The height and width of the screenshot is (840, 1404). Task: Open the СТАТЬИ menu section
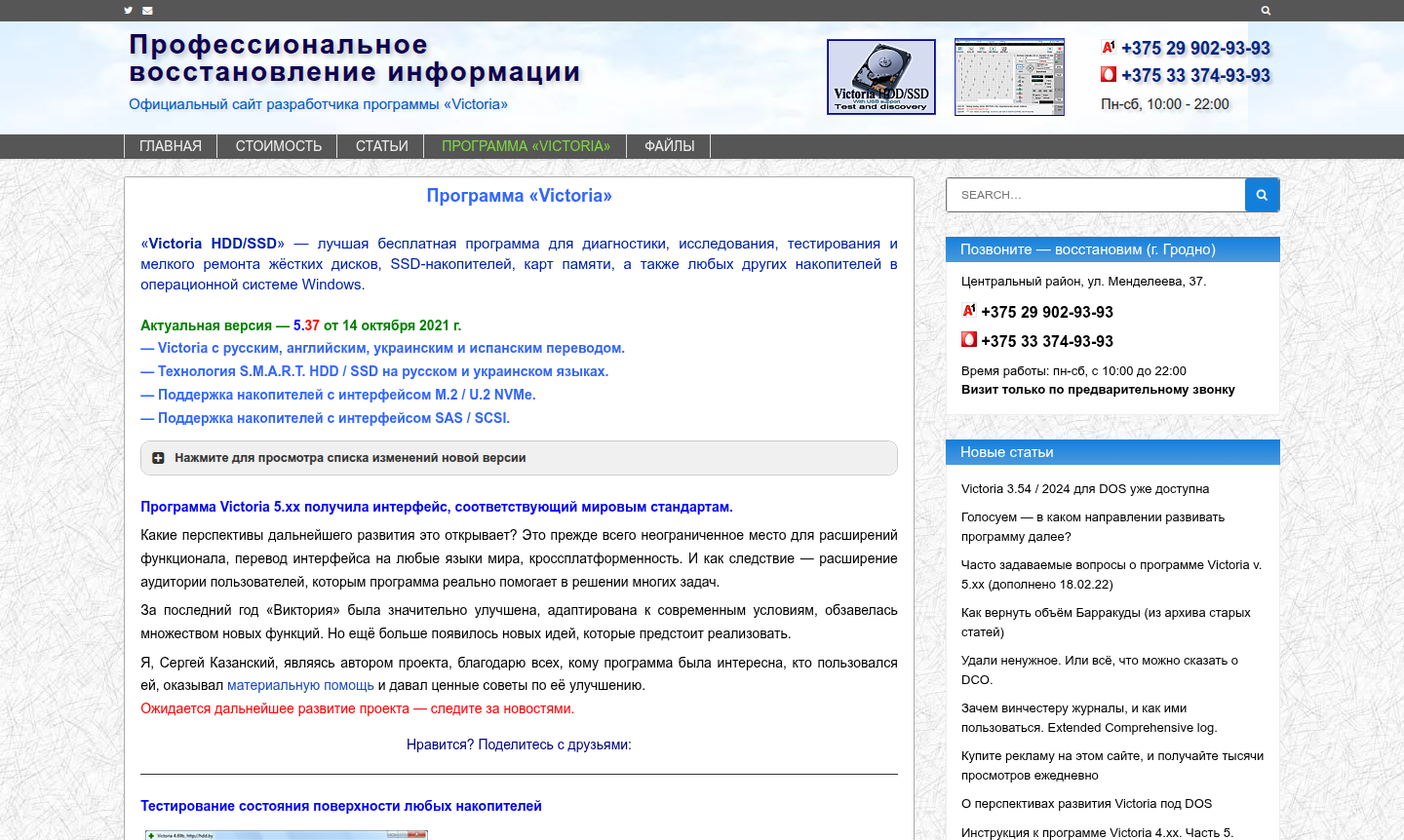[x=381, y=146]
